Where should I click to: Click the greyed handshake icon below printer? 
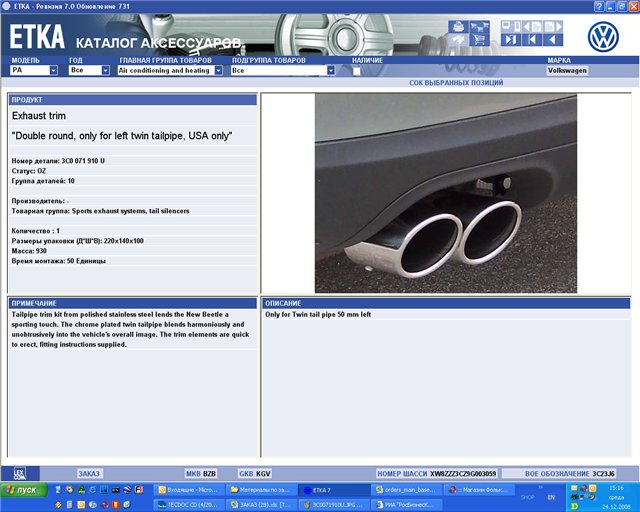click(458, 40)
